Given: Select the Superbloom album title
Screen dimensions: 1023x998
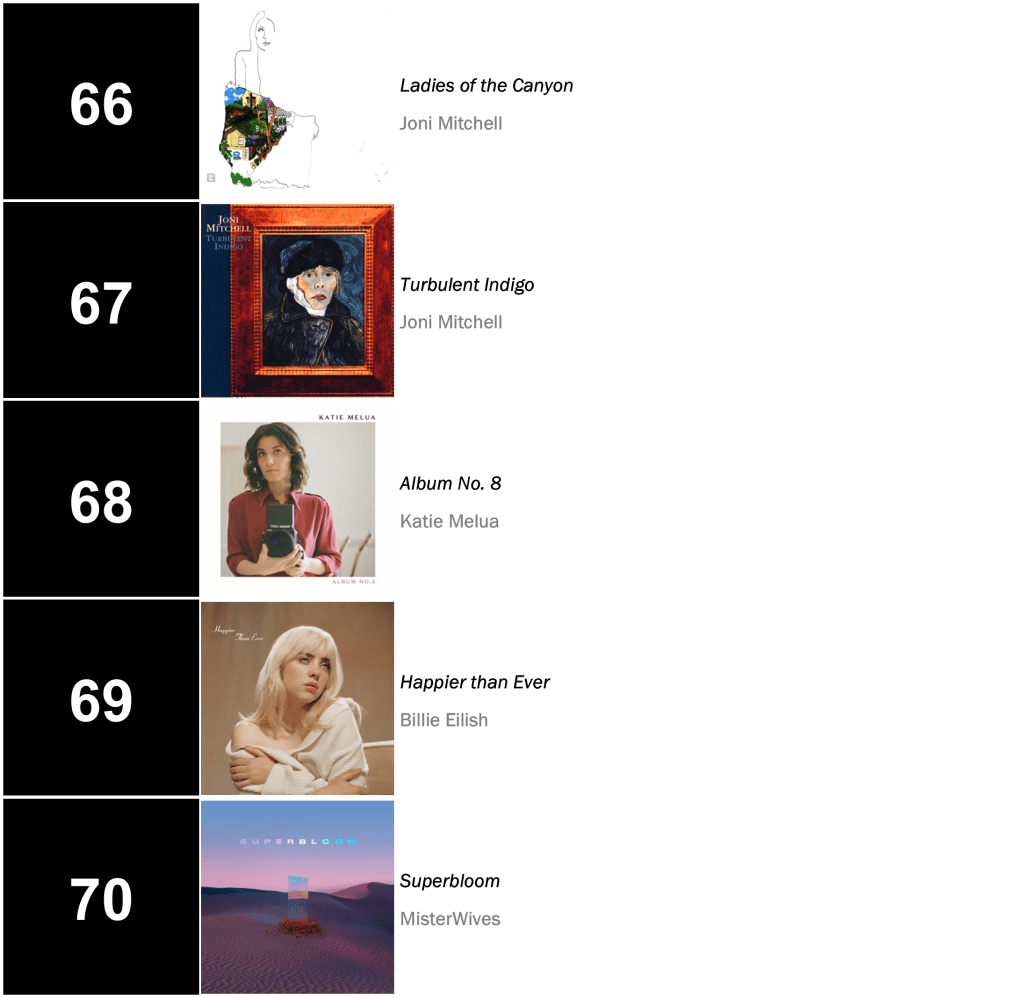Looking at the screenshot, I should (x=449, y=881).
